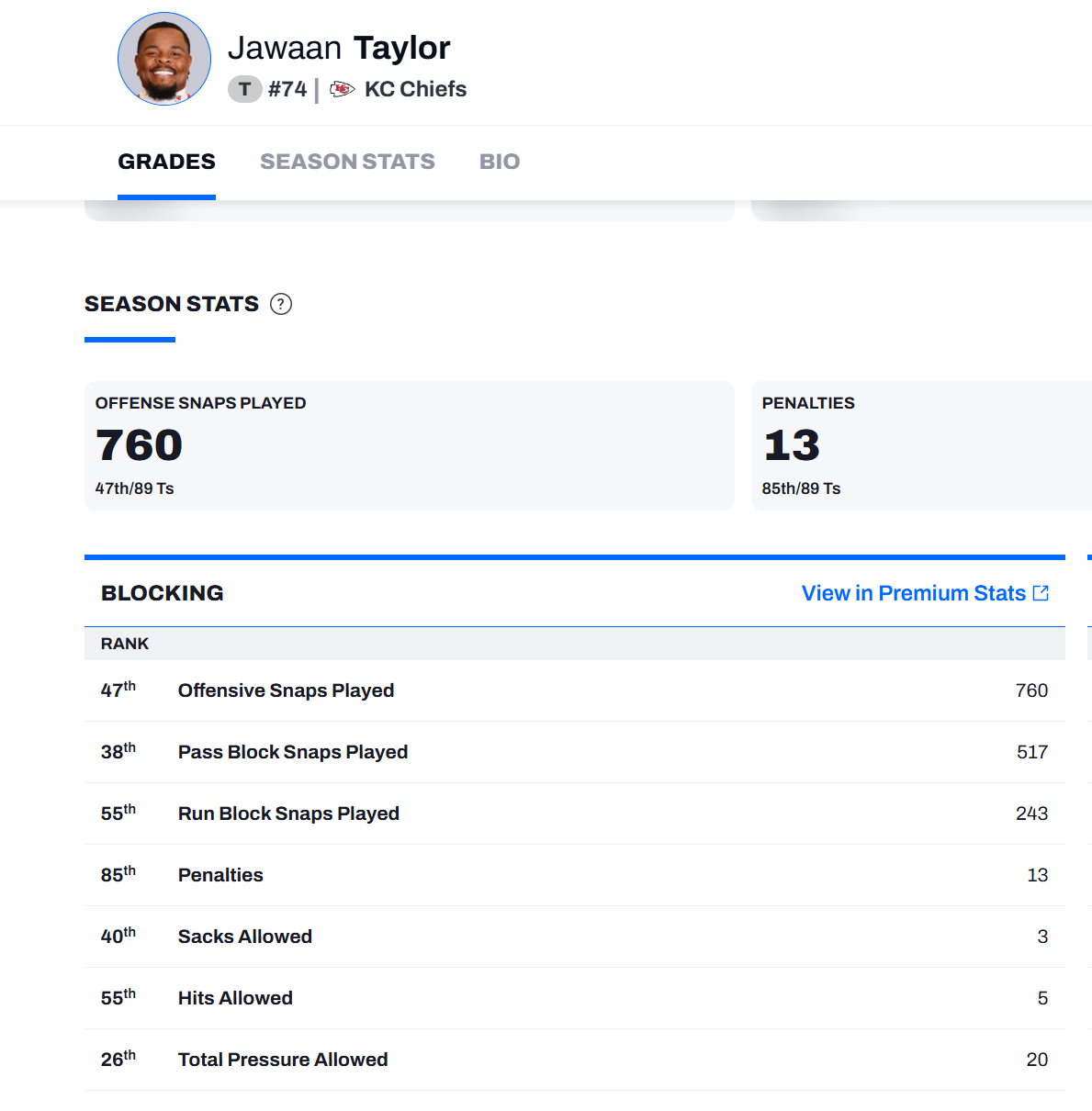Viewport: 1092px width, 1111px height.
Task: Click the RANK column header
Action: [x=125, y=644]
